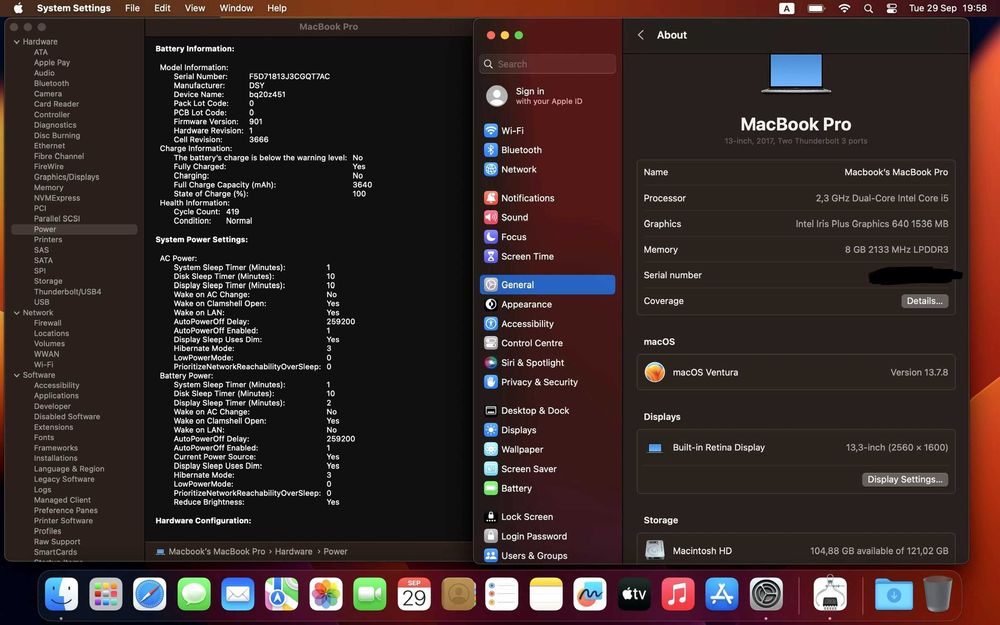
Task: Launch Safari from the Dock
Action: click(150, 594)
